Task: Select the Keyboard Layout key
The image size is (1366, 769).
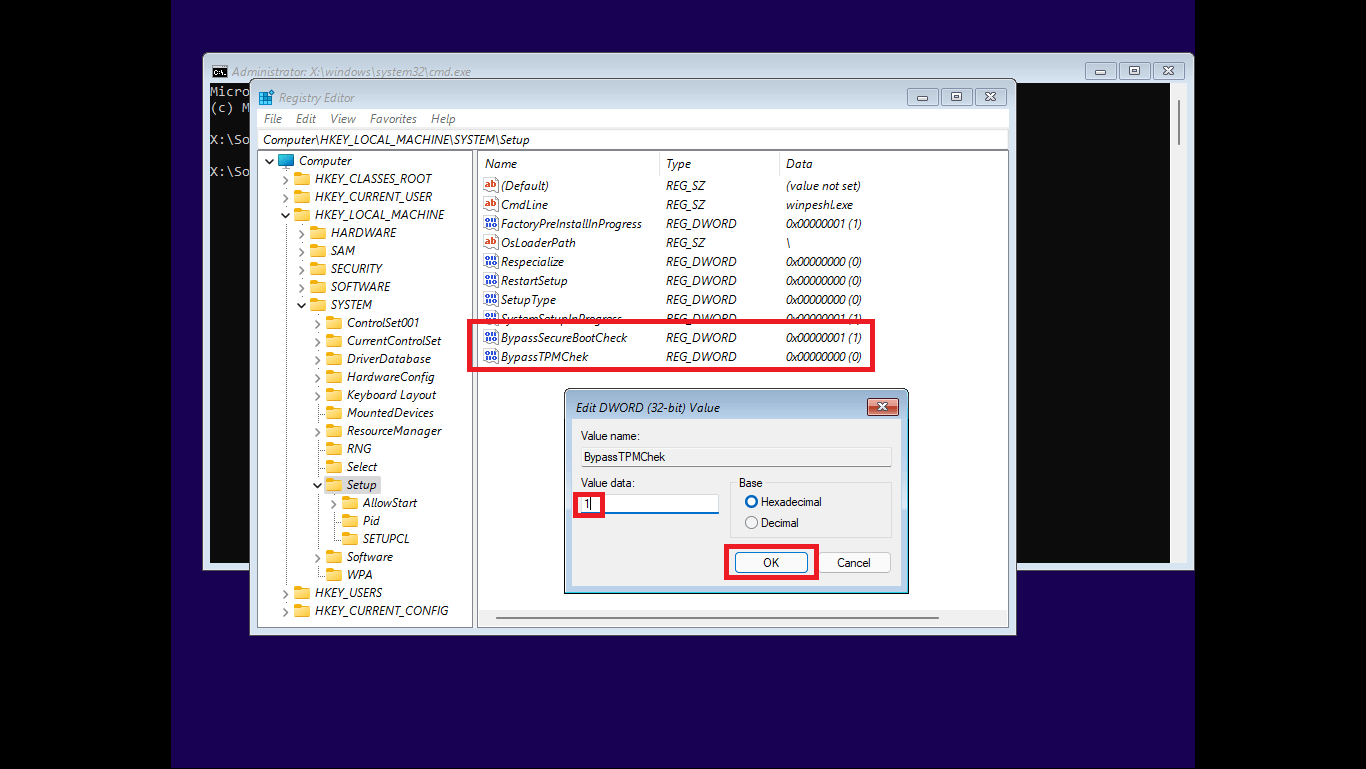Action: click(391, 395)
